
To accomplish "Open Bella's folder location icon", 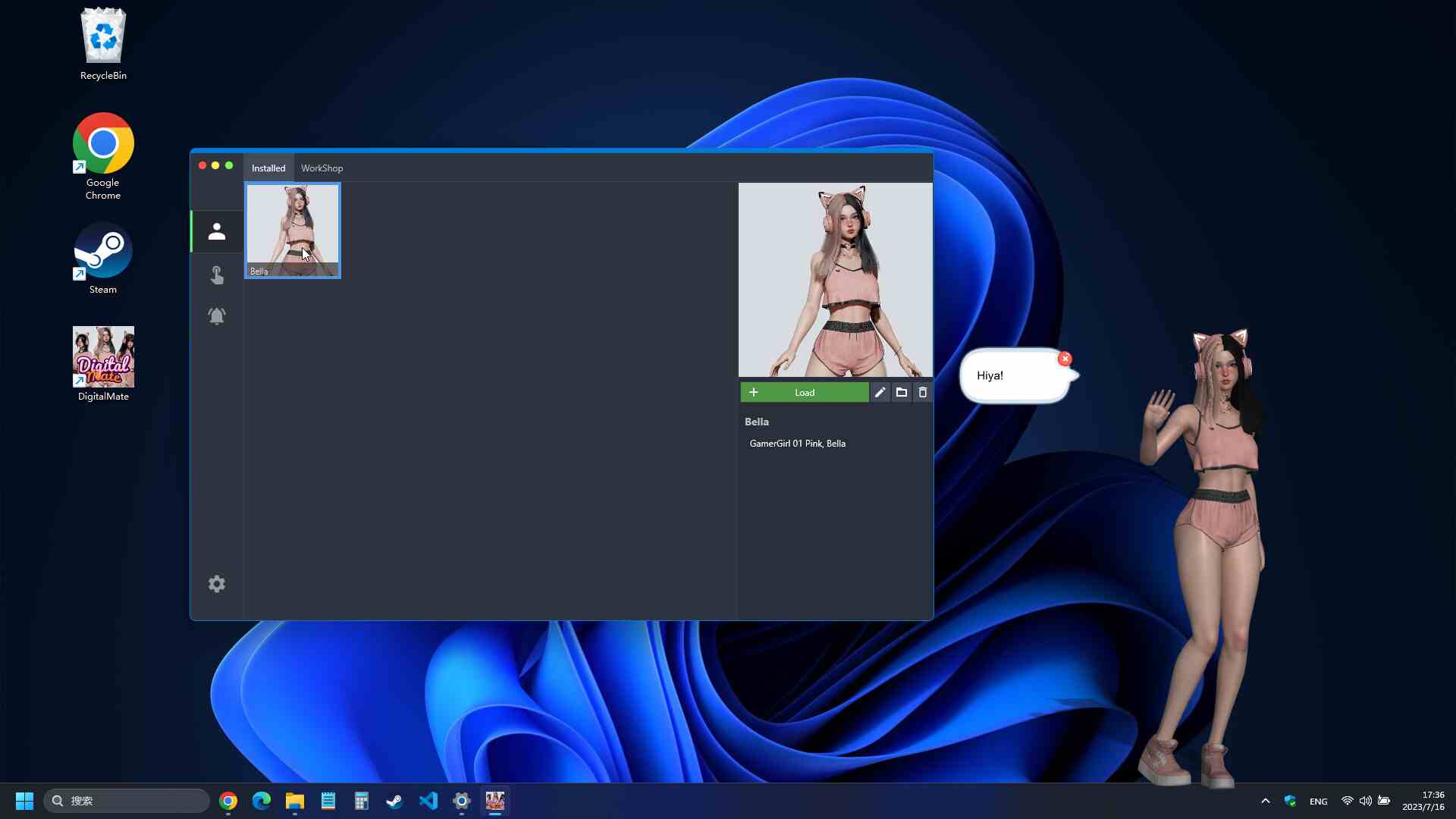I will click(901, 392).
